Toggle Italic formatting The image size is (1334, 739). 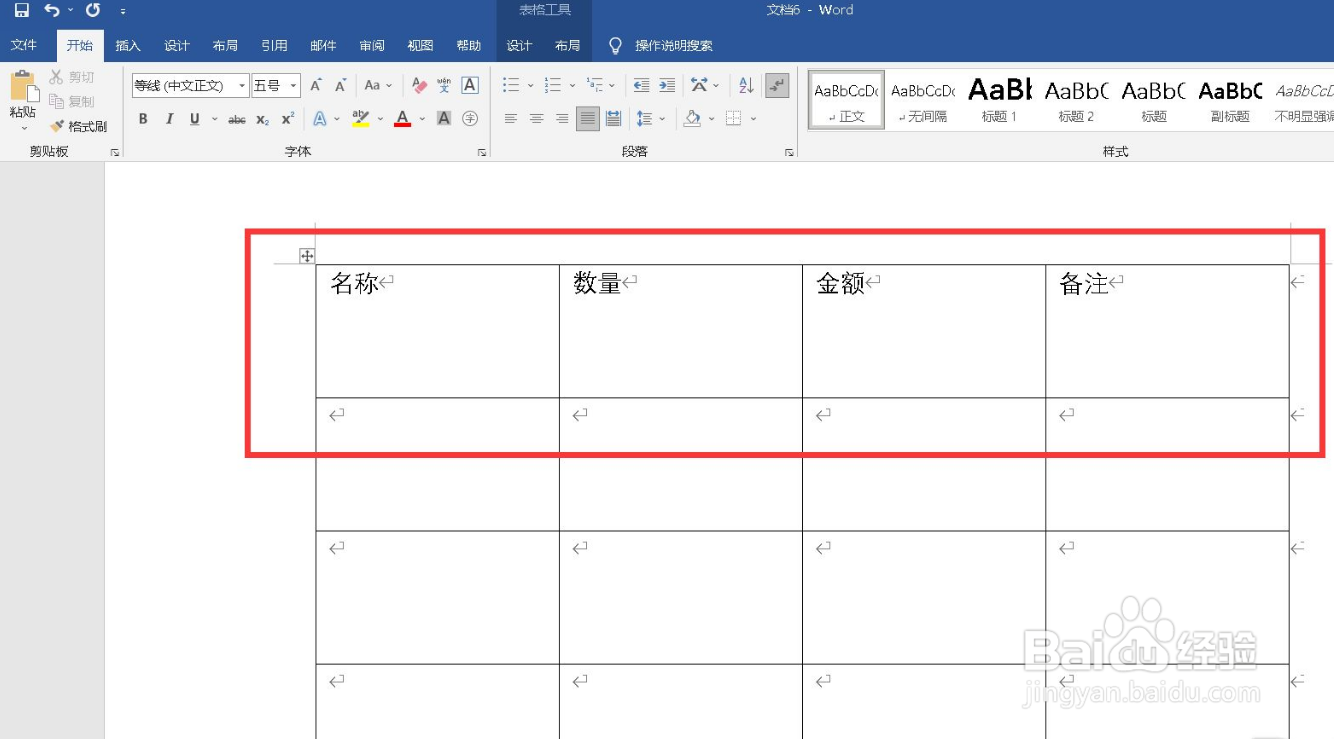169,119
